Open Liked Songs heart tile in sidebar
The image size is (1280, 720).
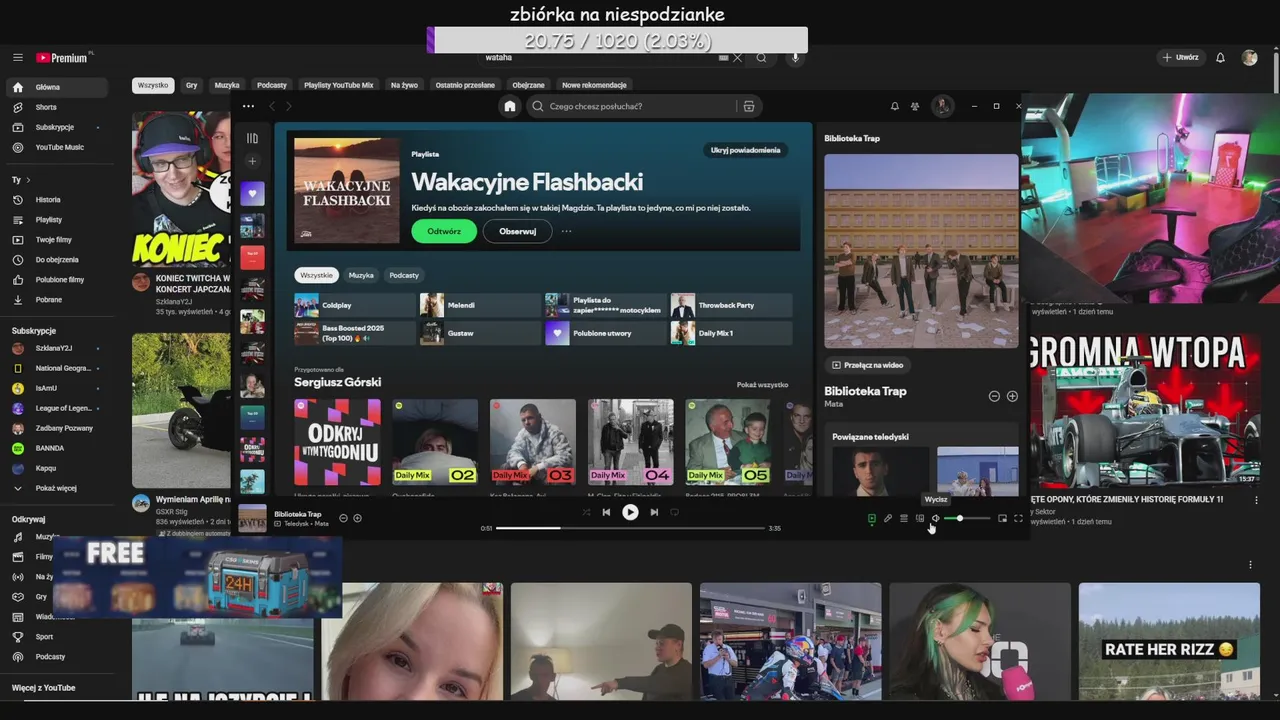click(252, 193)
